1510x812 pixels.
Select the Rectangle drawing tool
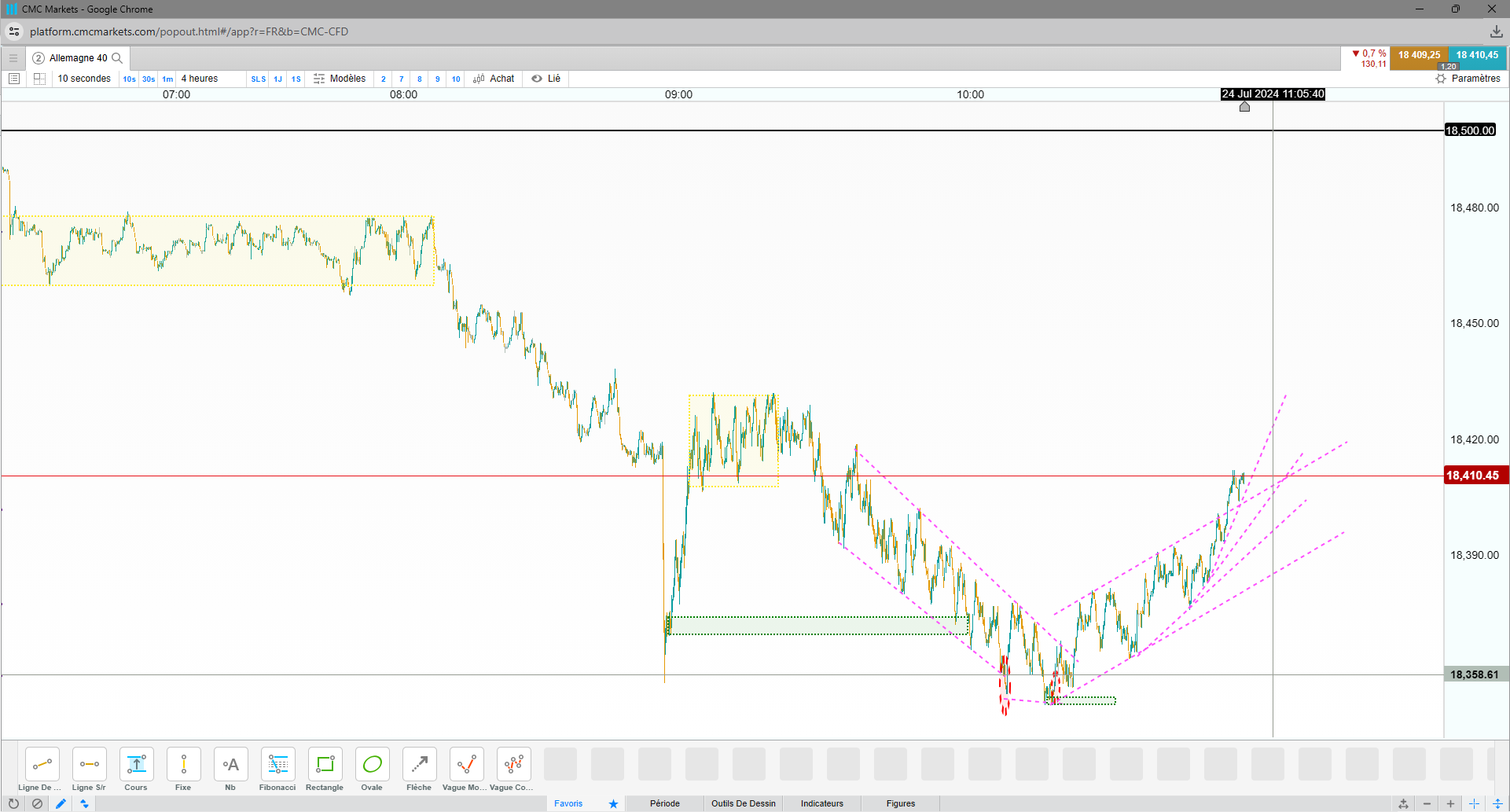pos(325,765)
